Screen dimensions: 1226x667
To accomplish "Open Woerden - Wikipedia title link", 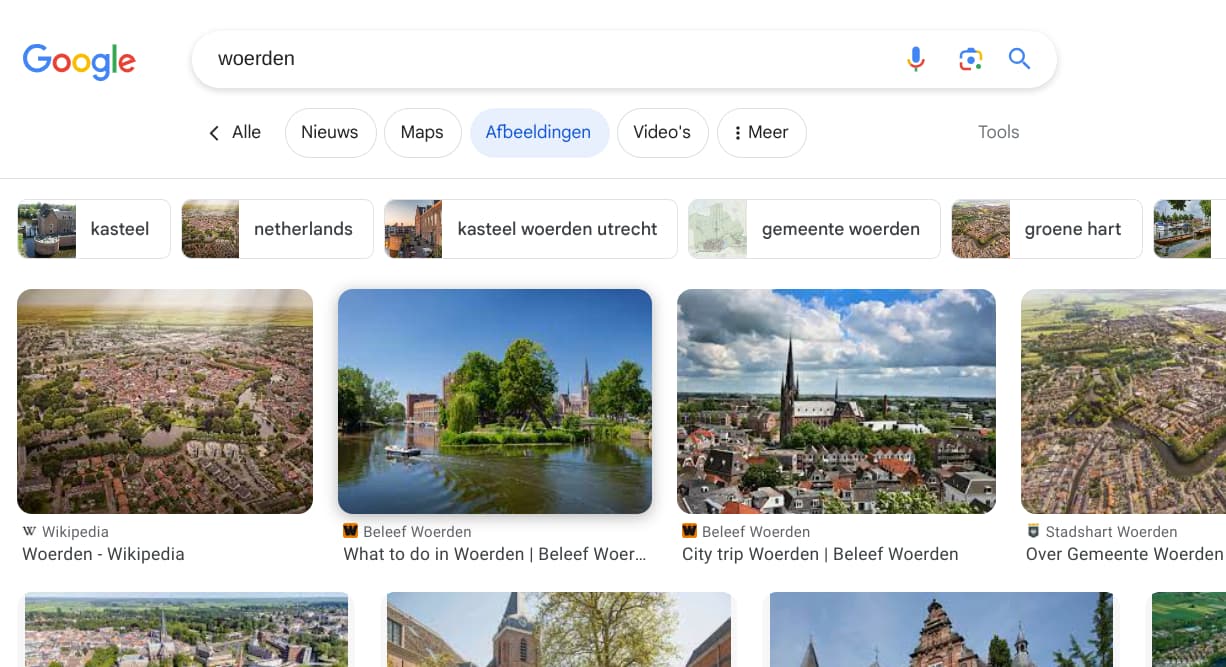I will point(103,554).
